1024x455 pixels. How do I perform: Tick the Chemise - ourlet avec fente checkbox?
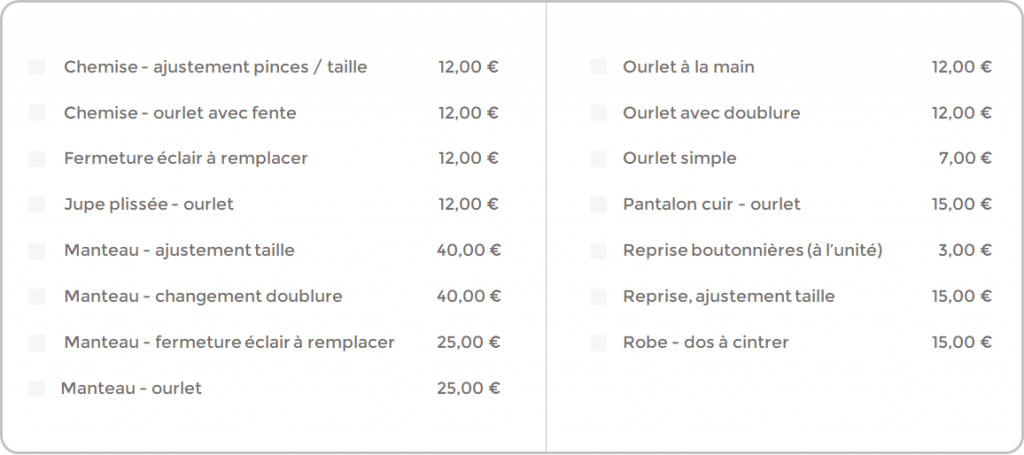pos(37,113)
